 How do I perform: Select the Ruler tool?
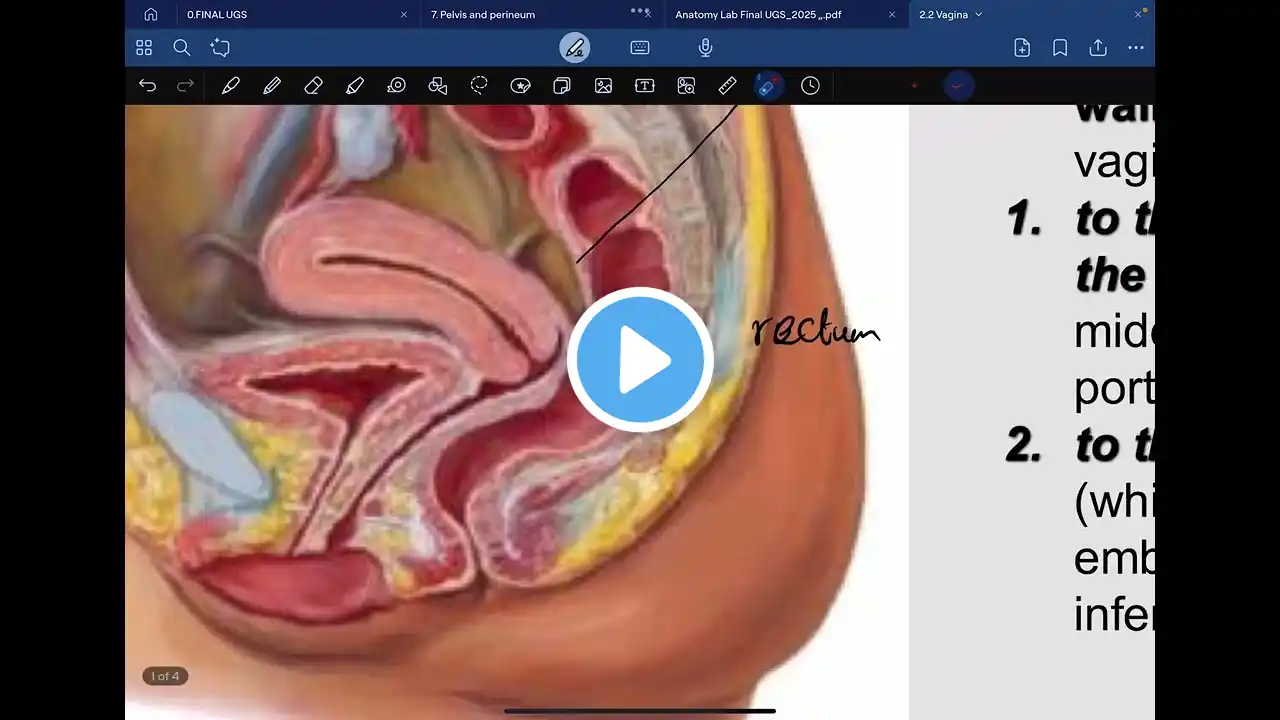[728, 86]
